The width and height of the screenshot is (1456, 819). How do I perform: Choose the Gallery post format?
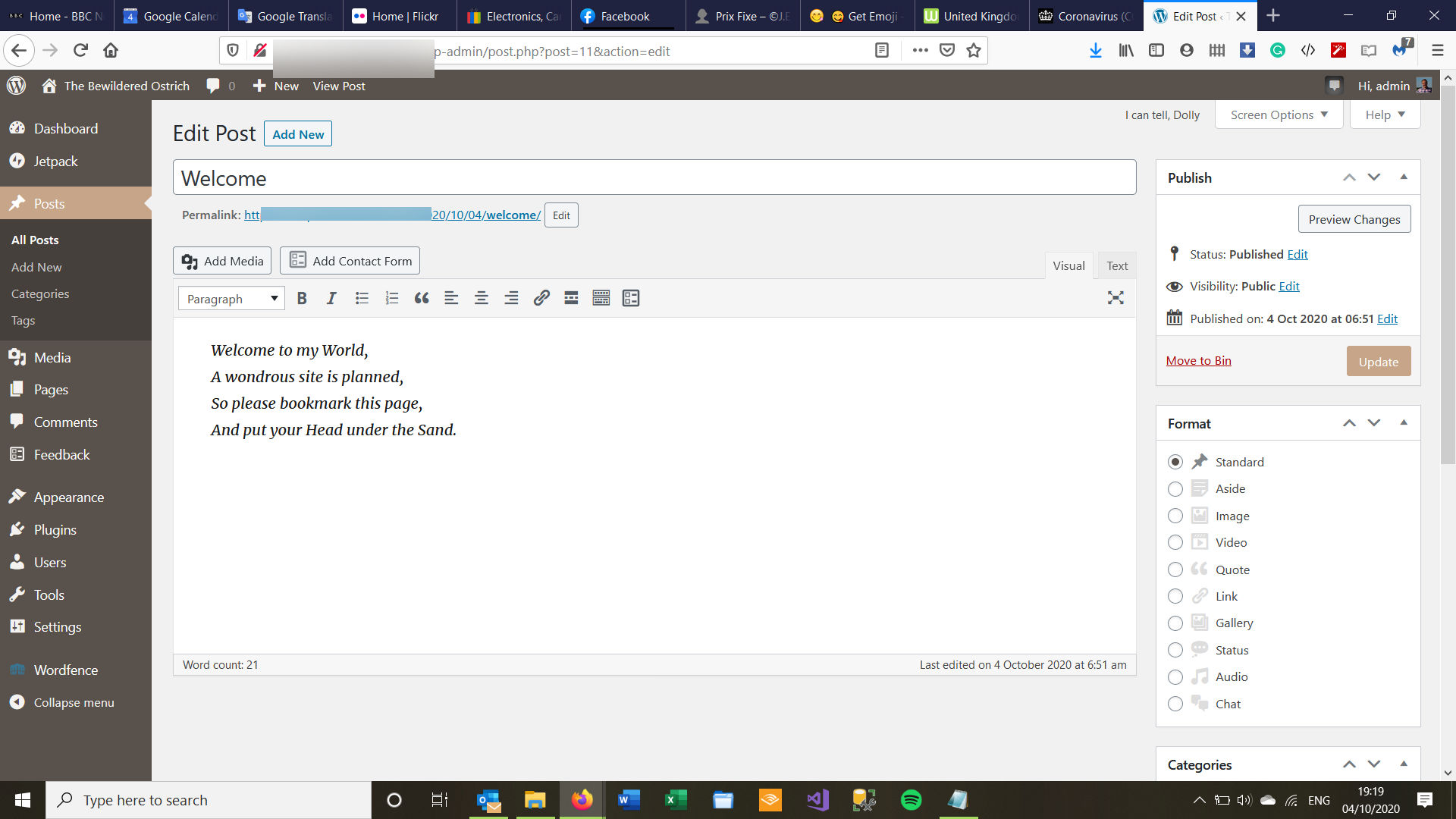pyautogui.click(x=1175, y=623)
